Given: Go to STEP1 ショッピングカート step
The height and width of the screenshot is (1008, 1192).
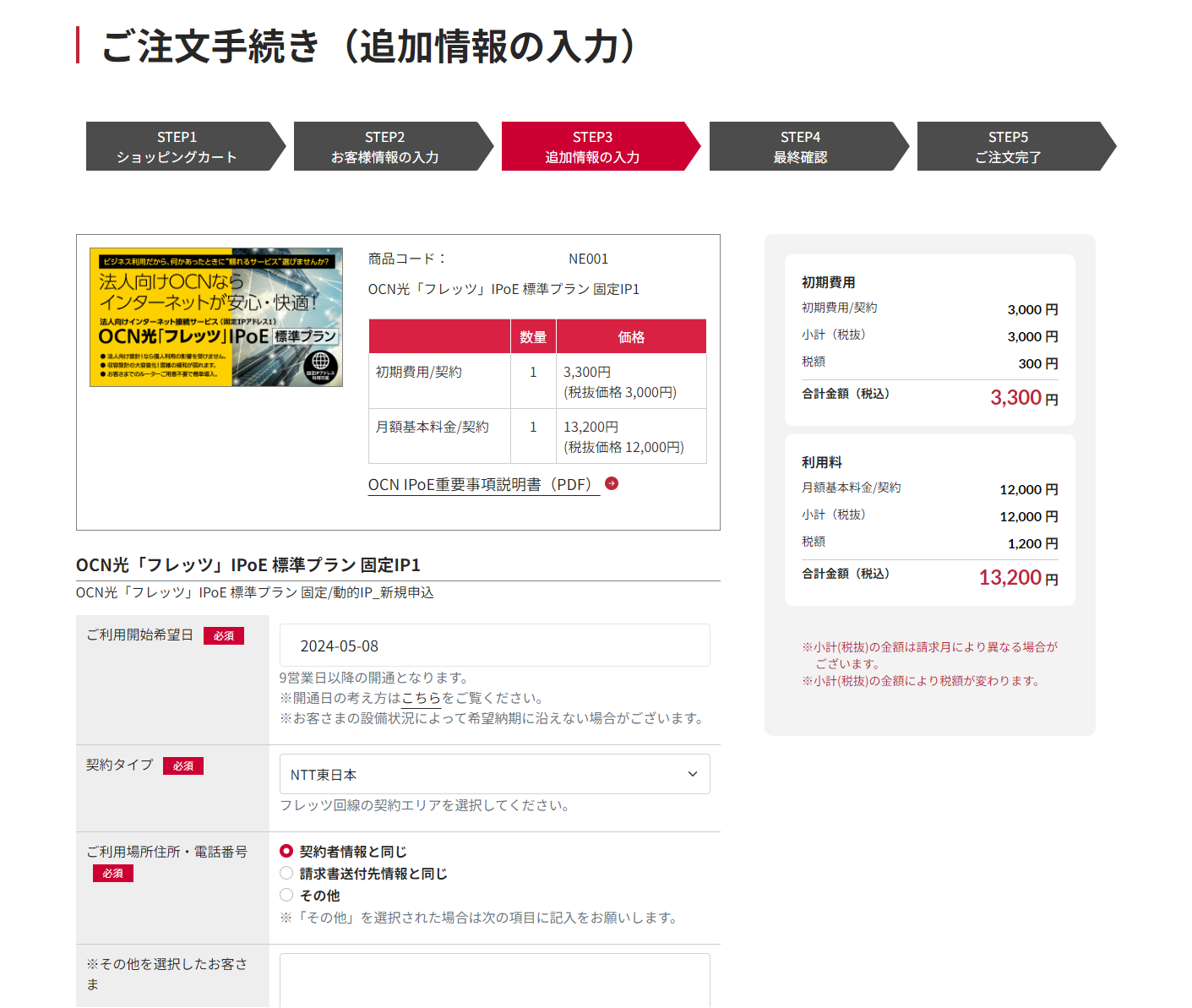Looking at the screenshot, I should click(x=186, y=146).
